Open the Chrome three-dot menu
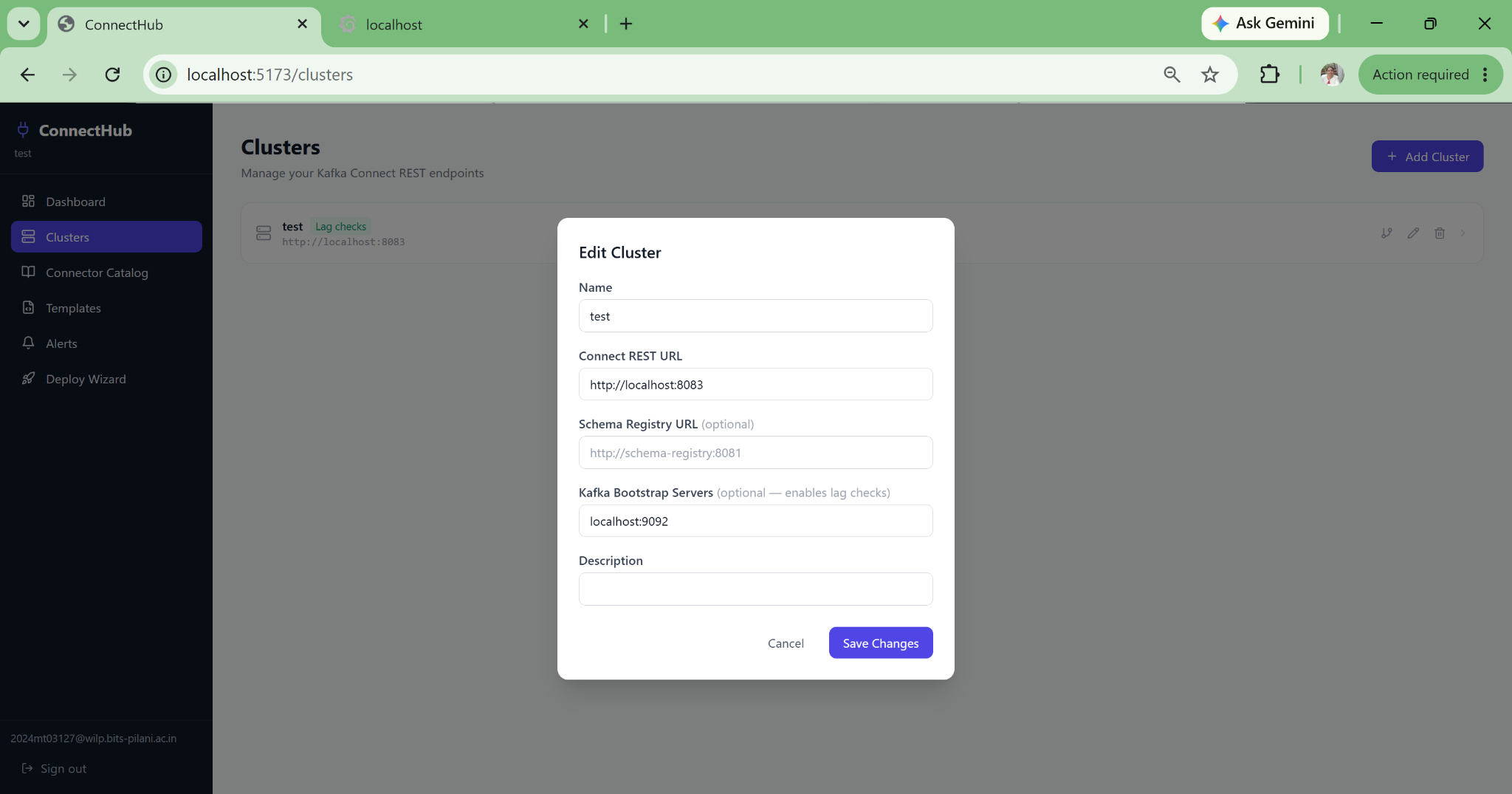The height and width of the screenshot is (794, 1512). (1485, 75)
